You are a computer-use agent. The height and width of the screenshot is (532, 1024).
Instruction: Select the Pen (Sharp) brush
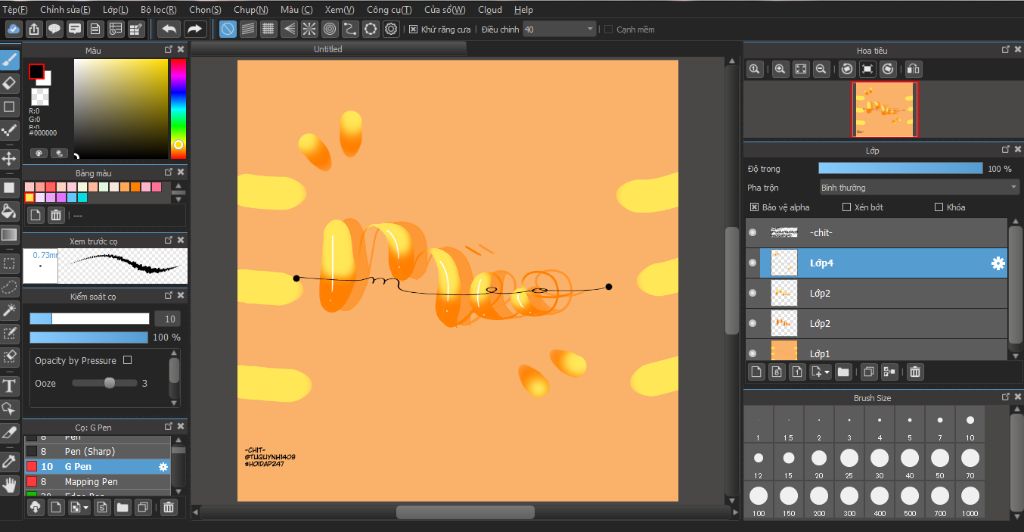tap(97, 451)
